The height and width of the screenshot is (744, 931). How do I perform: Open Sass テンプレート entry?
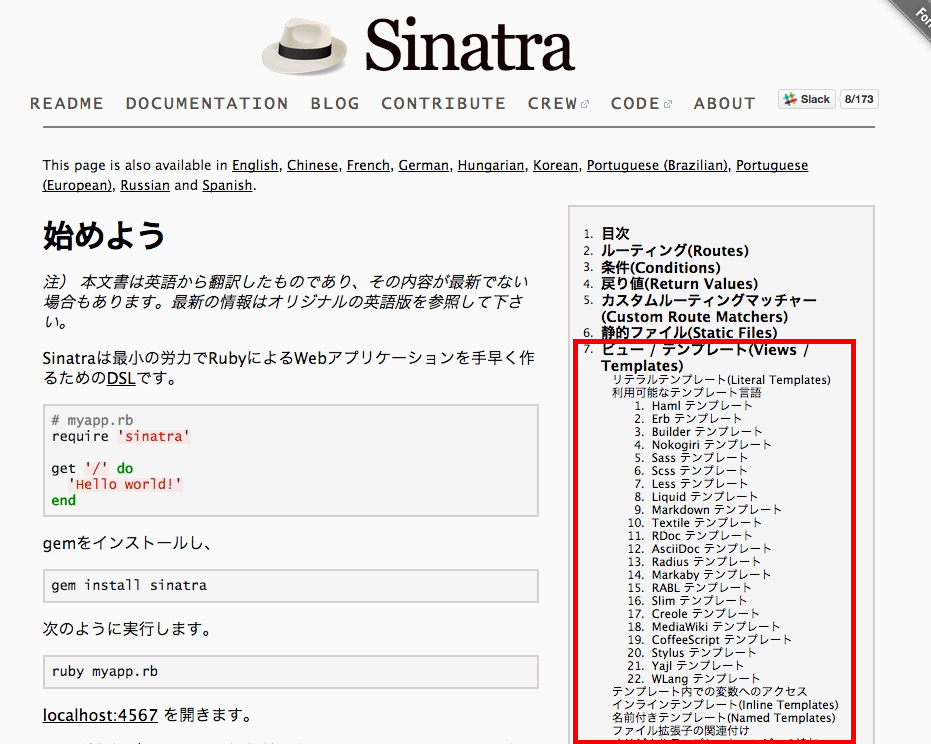(699, 458)
